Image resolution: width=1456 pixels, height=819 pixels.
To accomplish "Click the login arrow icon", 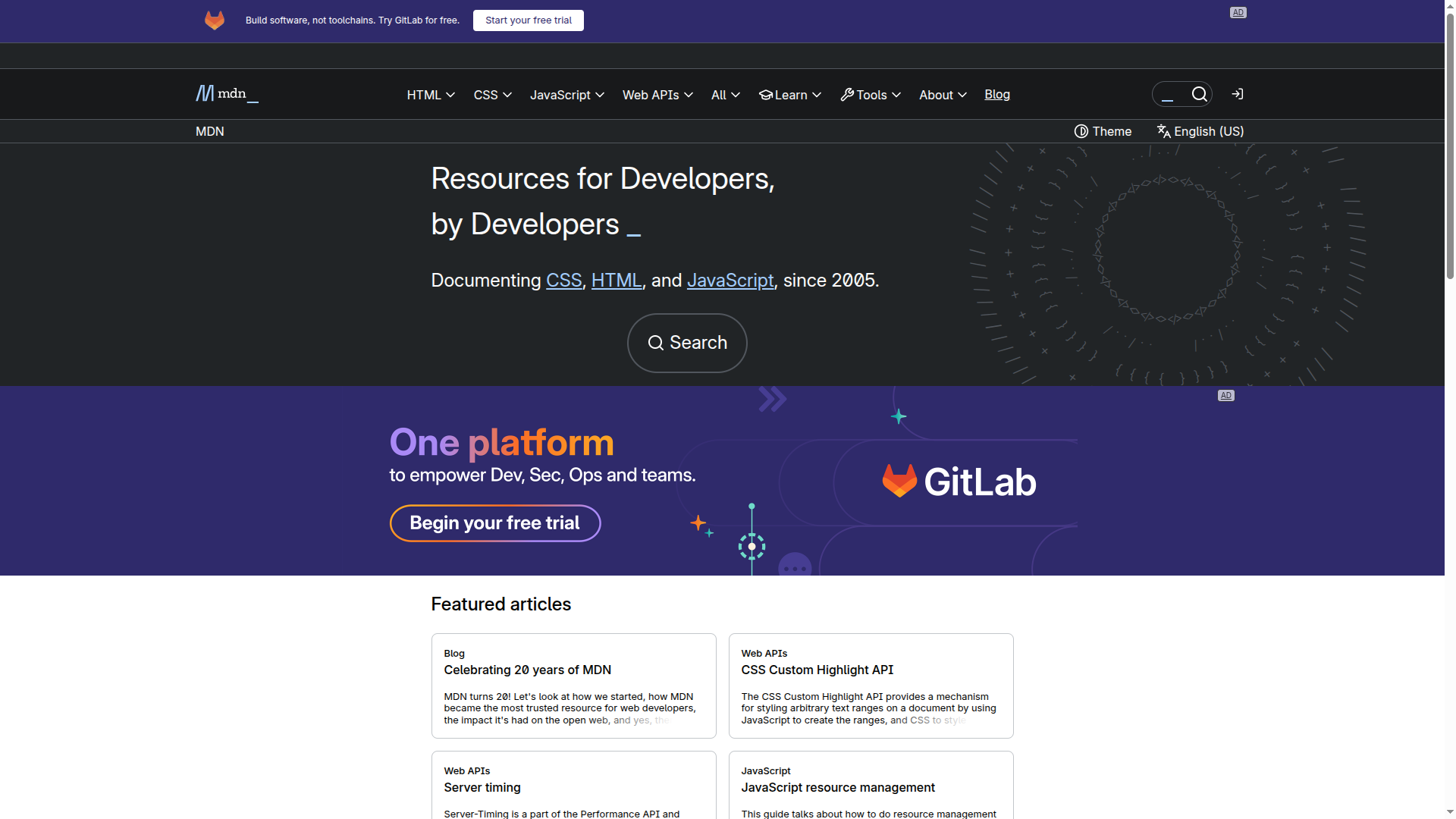I will tap(1238, 94).
